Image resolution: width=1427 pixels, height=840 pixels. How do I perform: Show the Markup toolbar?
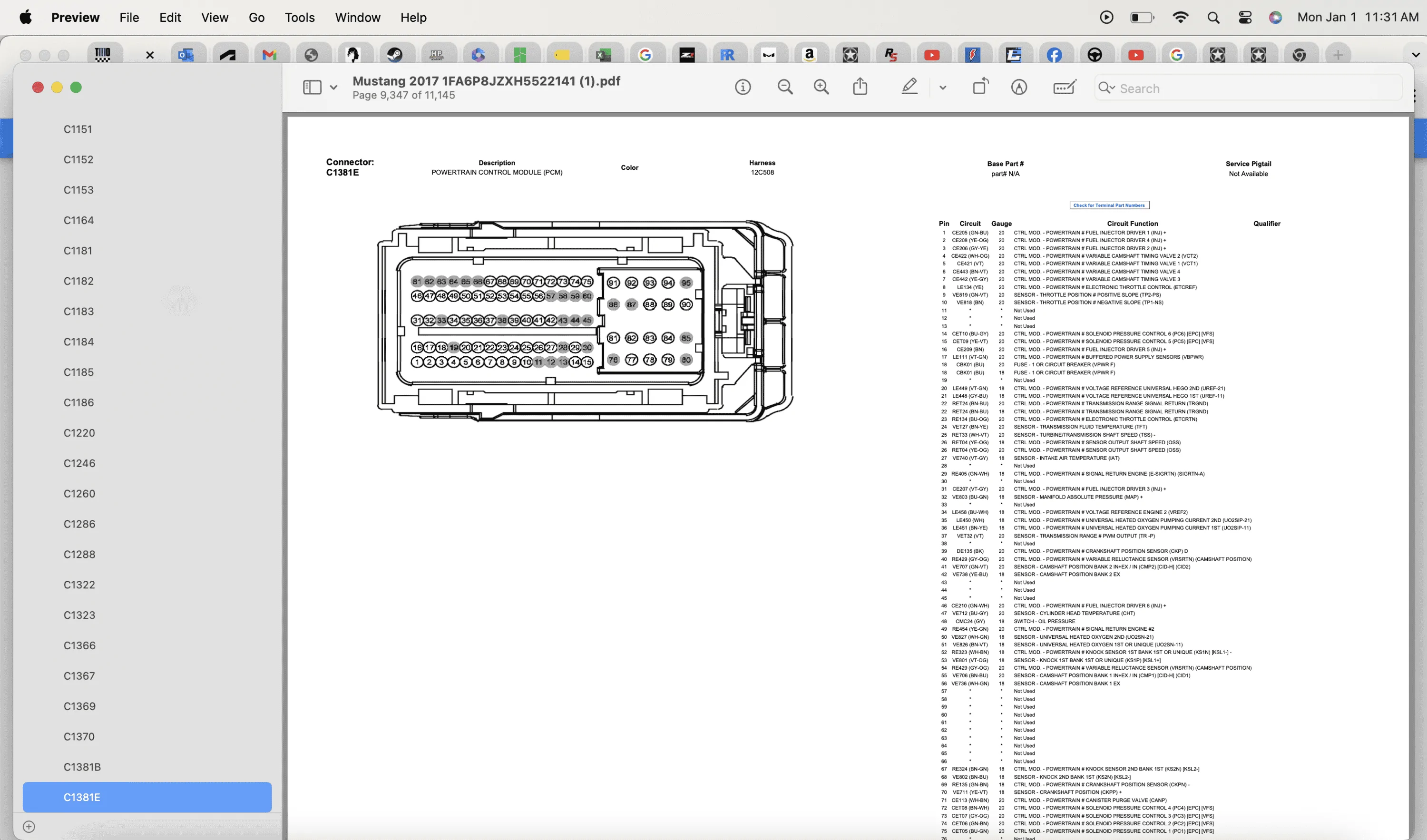pos(1019,87)
